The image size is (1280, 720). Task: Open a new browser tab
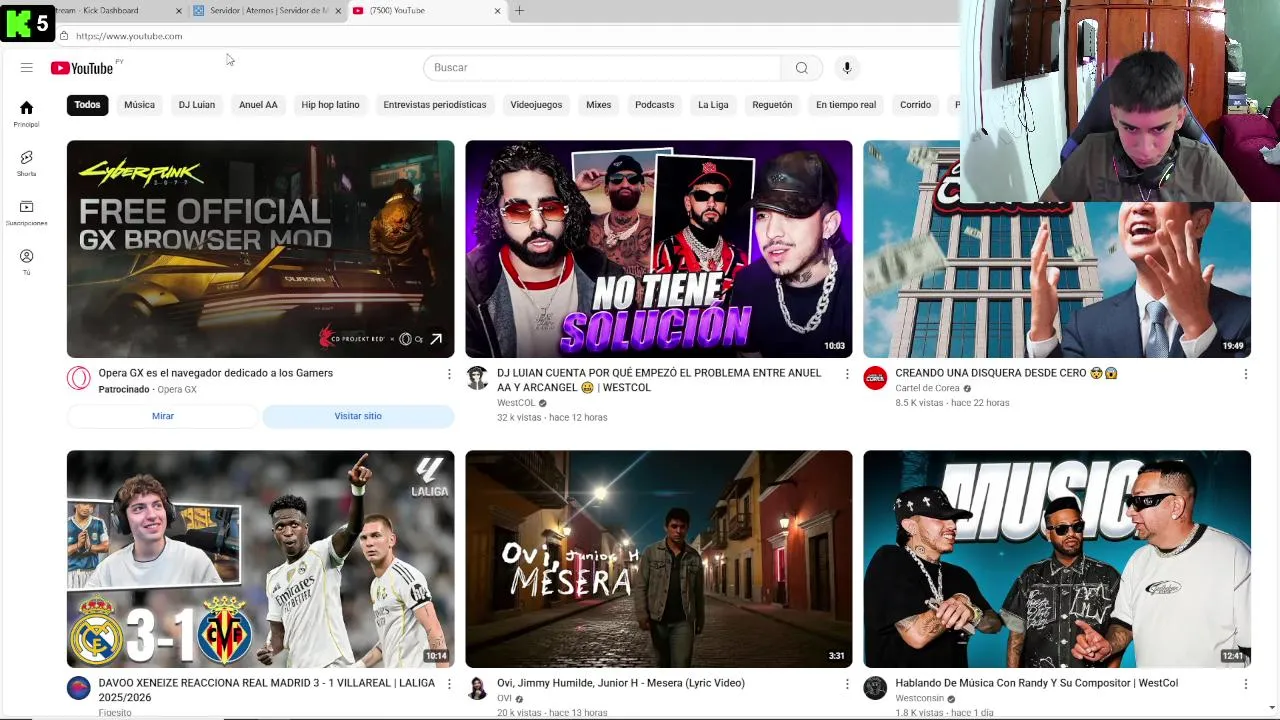(519, 11)
